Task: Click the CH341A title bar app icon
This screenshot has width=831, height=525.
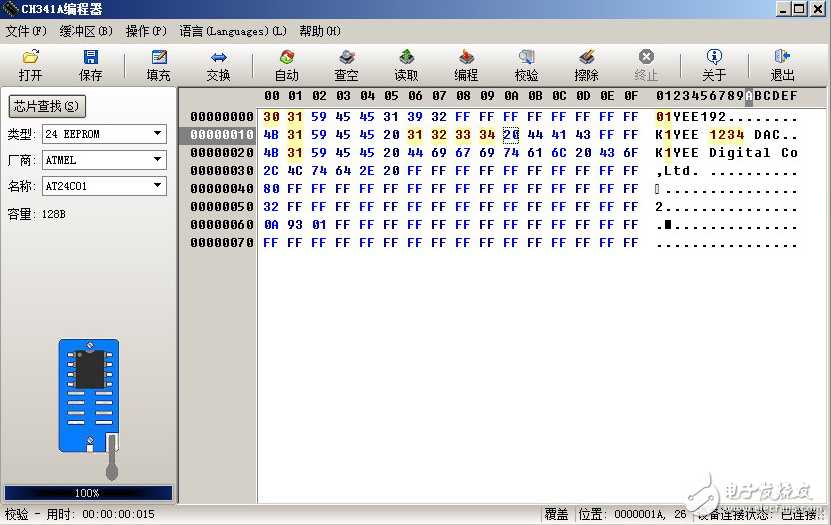Action: coord(10,8)
